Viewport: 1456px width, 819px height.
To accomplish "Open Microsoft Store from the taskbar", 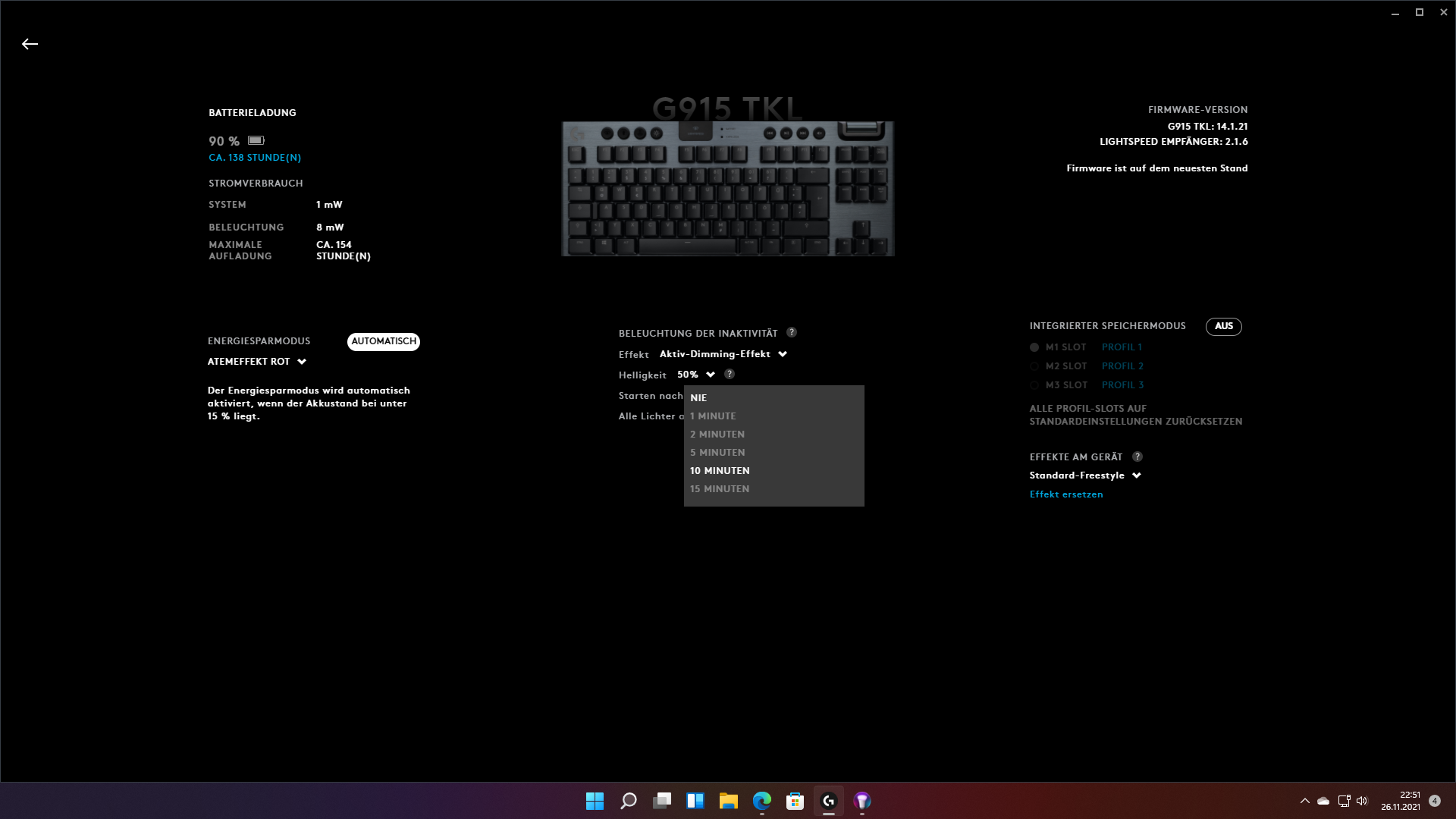I will (795, 801).
